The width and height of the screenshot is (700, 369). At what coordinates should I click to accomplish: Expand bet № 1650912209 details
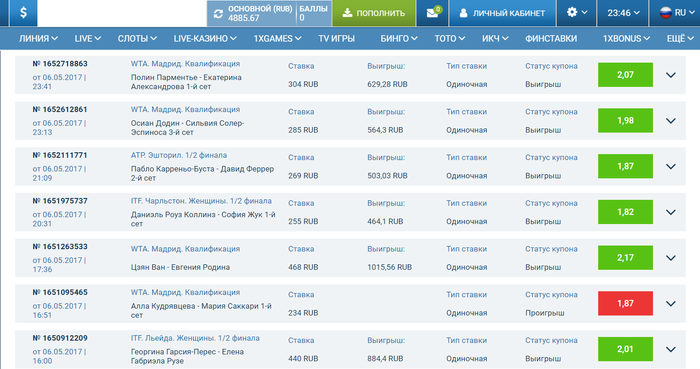click(x=671, y=349)
